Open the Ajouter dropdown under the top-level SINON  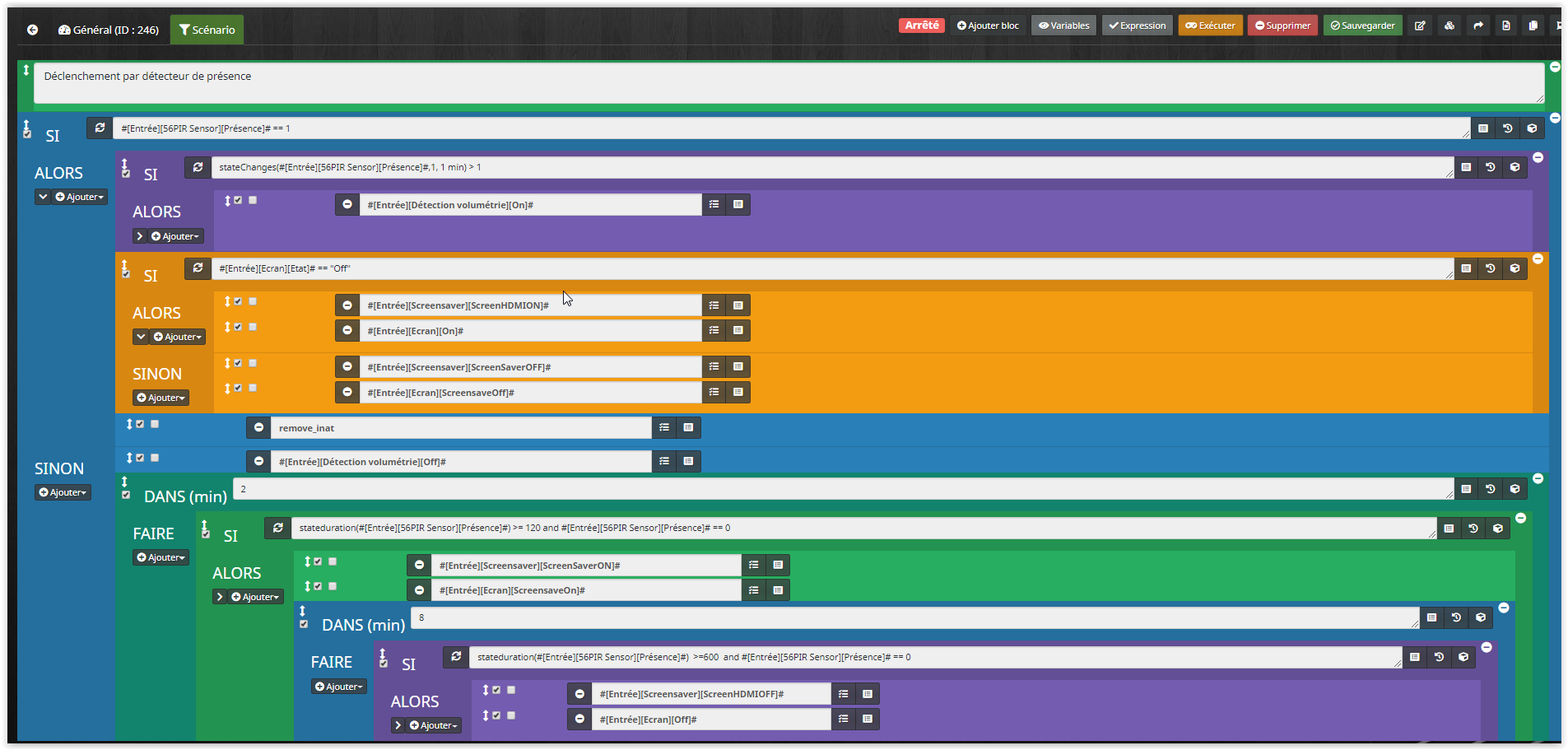[63, 492]
